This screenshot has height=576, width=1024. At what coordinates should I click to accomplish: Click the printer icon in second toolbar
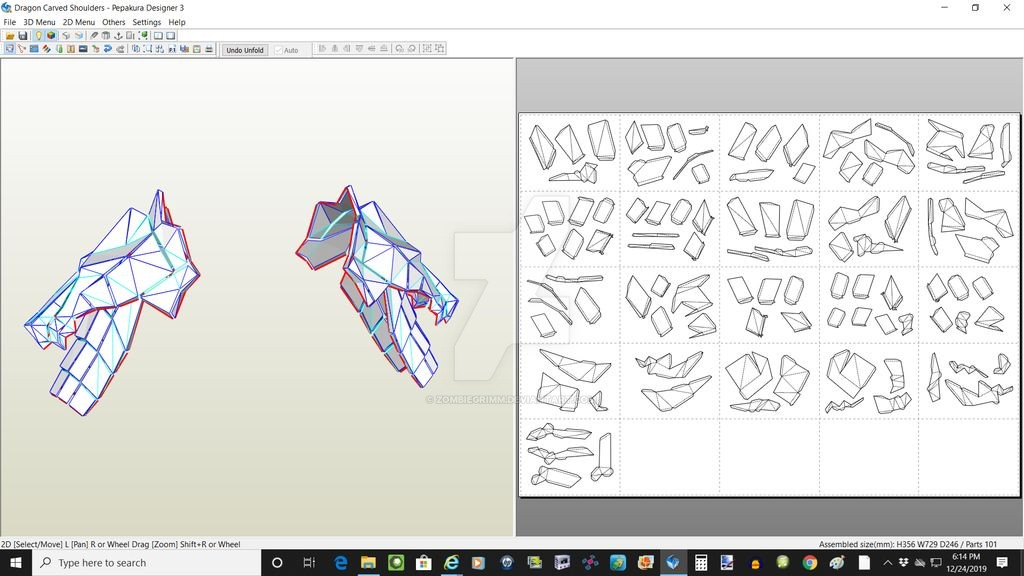(x=209, y=49)
